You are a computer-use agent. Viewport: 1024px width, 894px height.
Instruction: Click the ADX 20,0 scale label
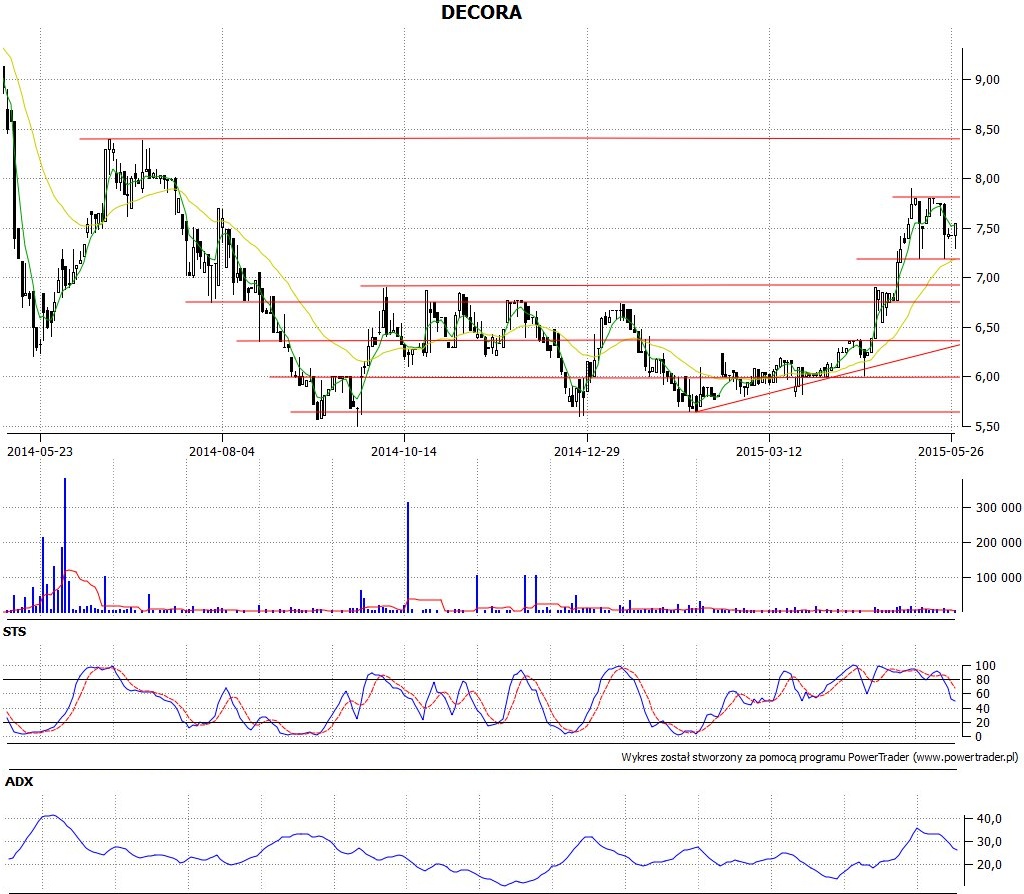(x=989, y=864)
